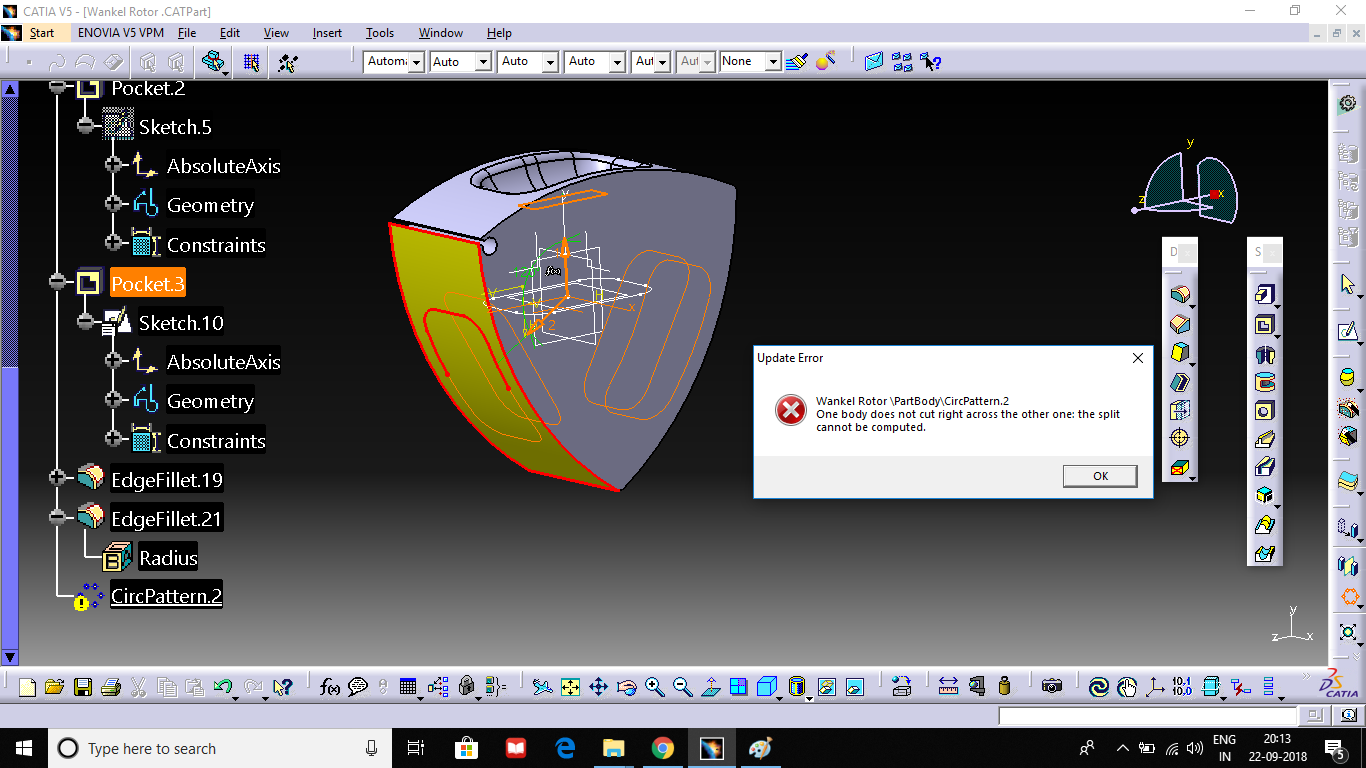The height and width of the screenshot is (768, 1366).
Task: Select the Thread/Tap tool icon
Action: pos(1180,437)
